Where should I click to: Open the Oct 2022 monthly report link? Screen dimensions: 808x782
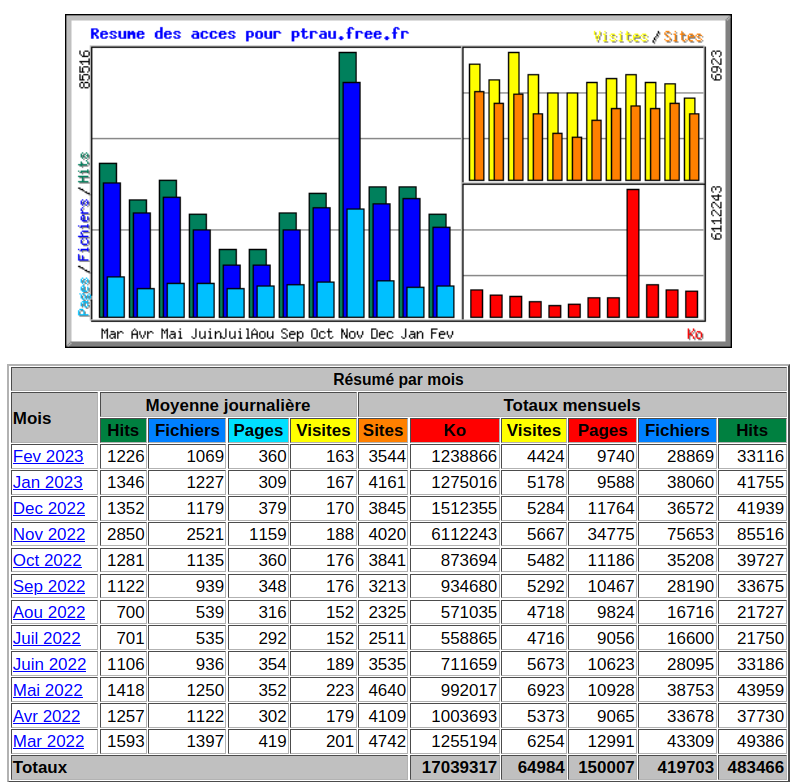(47, 560)
